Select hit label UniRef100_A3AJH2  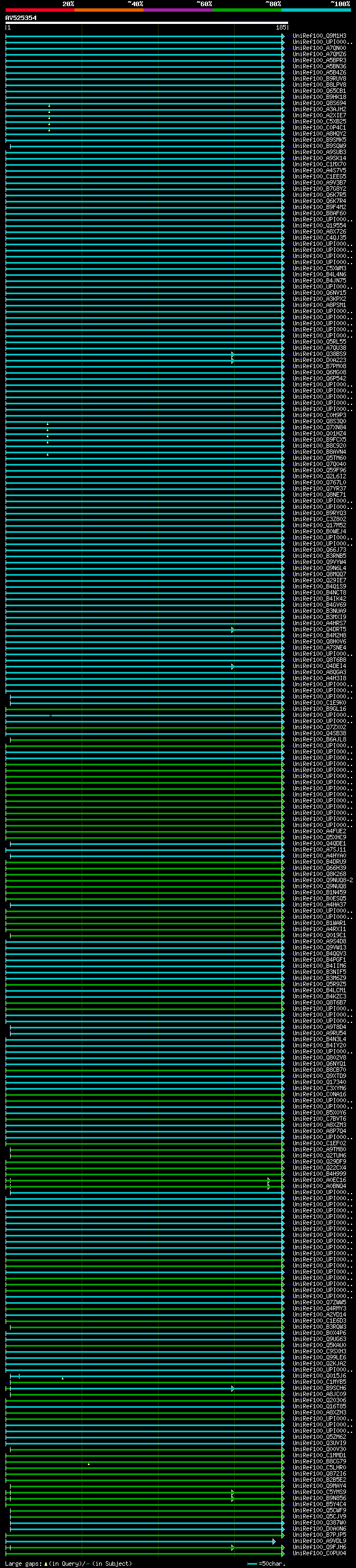pos(319,109)
